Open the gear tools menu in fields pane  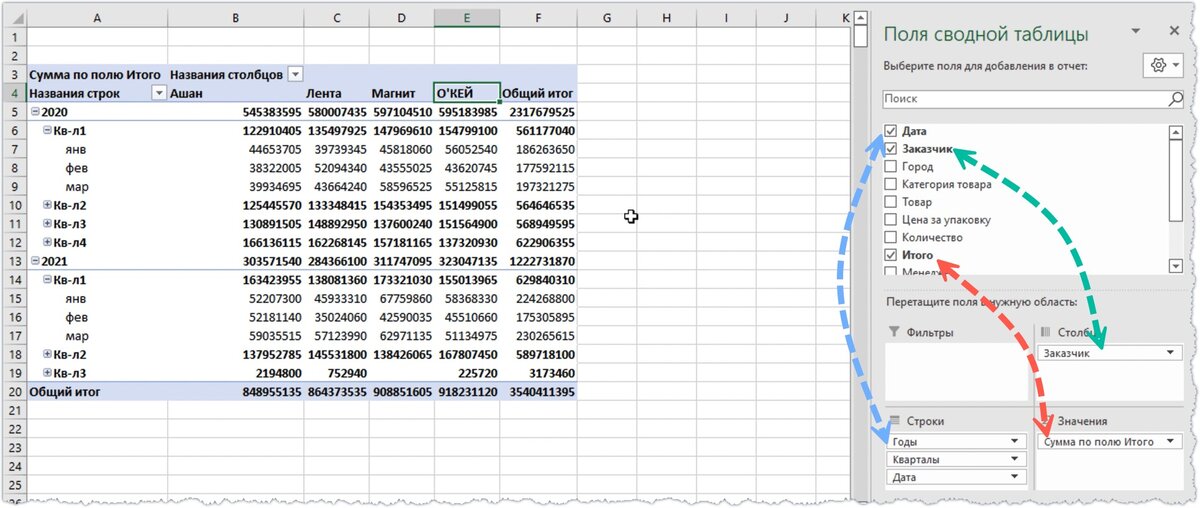[x=1163, y=65]
